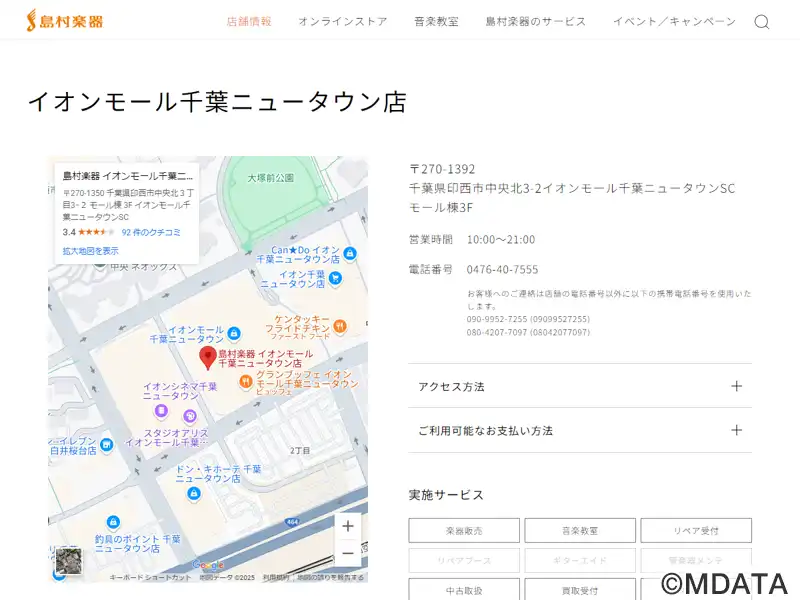This screenshot has height=600, width=800.
Task: Click the ケンタッキーフライドチキン restaurant marker
Action: pos(340,326)
